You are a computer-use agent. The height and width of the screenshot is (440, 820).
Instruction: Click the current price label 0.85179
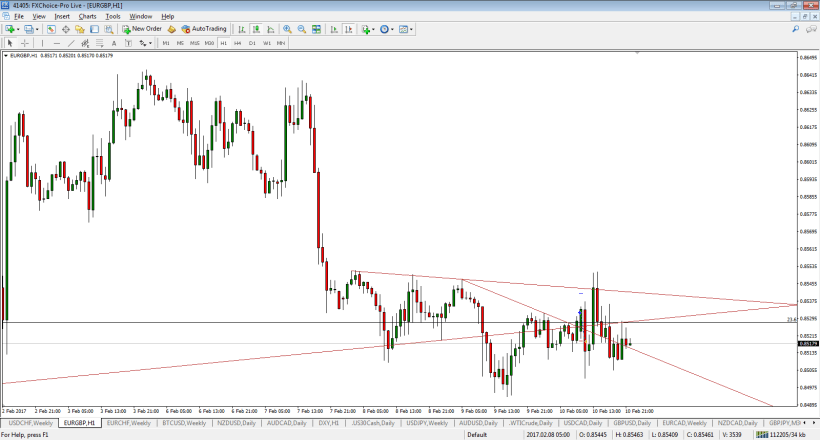pyautogui.click(x=808, y=344)
